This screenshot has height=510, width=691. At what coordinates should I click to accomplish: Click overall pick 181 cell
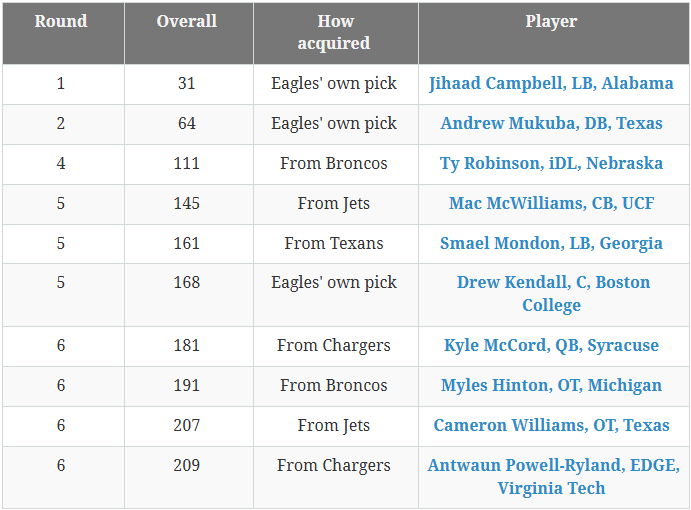click(x=187, y=346)
